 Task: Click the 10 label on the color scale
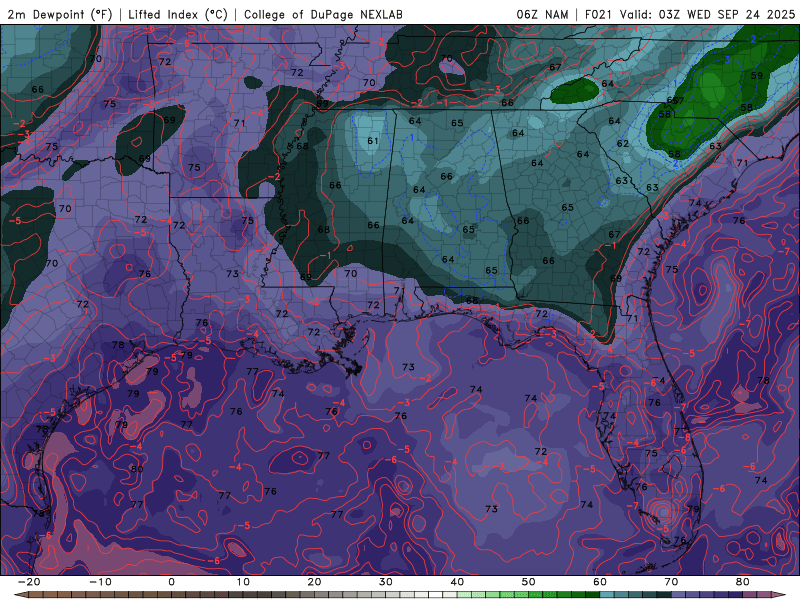point(243,582)
